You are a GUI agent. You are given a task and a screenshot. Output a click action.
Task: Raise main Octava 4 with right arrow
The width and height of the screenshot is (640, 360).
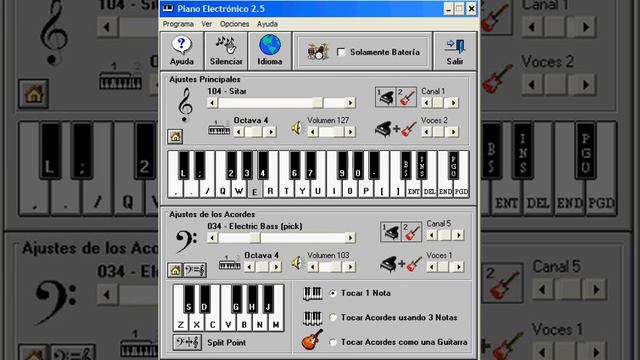point(271,132)
